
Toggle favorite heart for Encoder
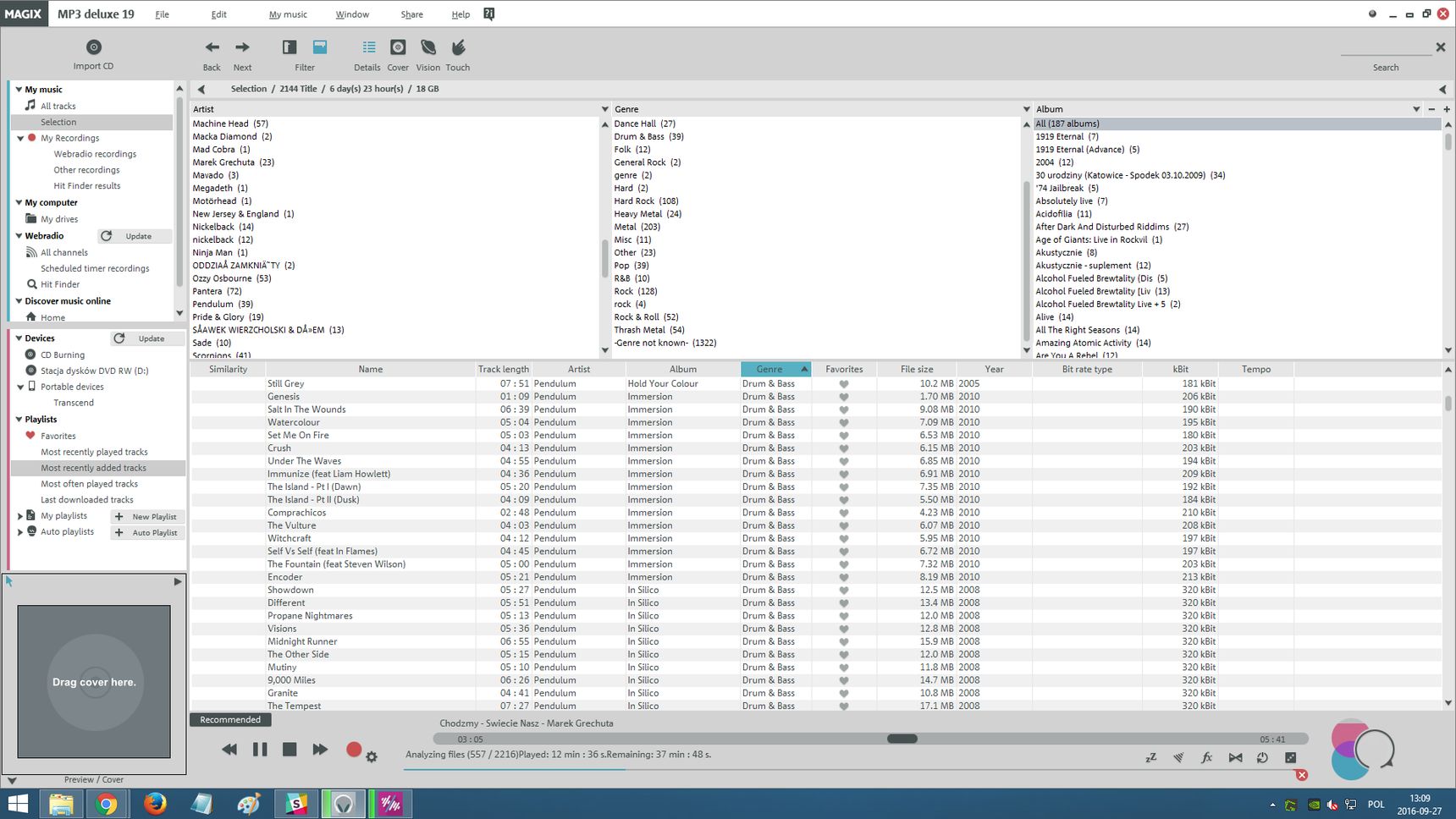tap(844, 577)
